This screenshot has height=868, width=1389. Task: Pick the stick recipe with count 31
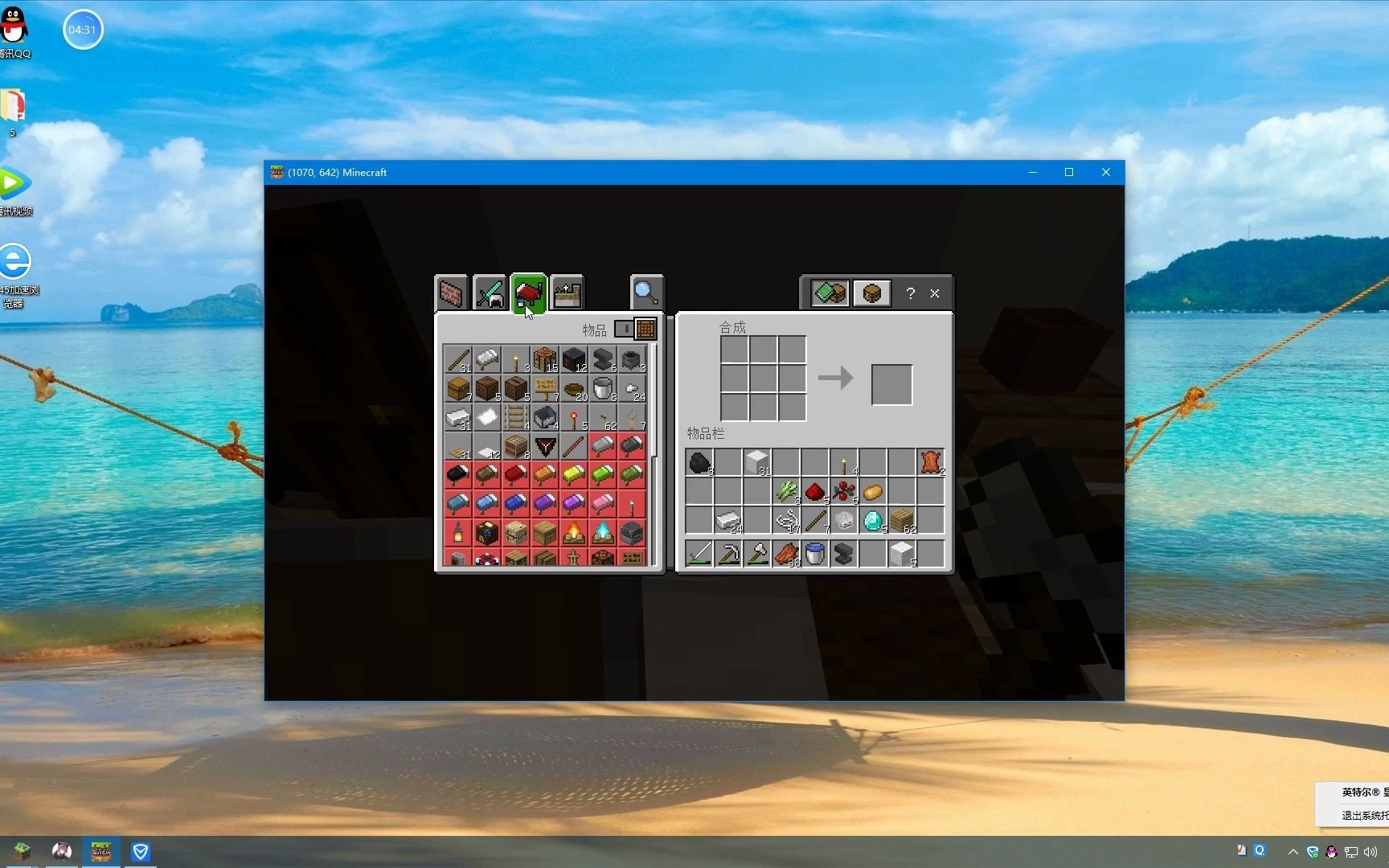coord(458,360)
